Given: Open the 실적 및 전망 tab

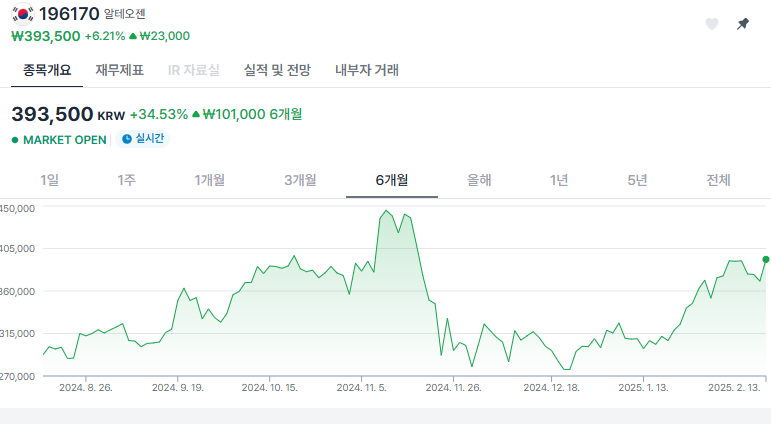Looking at the screenshot, I should pyautogui.click(x=277, y=70).
